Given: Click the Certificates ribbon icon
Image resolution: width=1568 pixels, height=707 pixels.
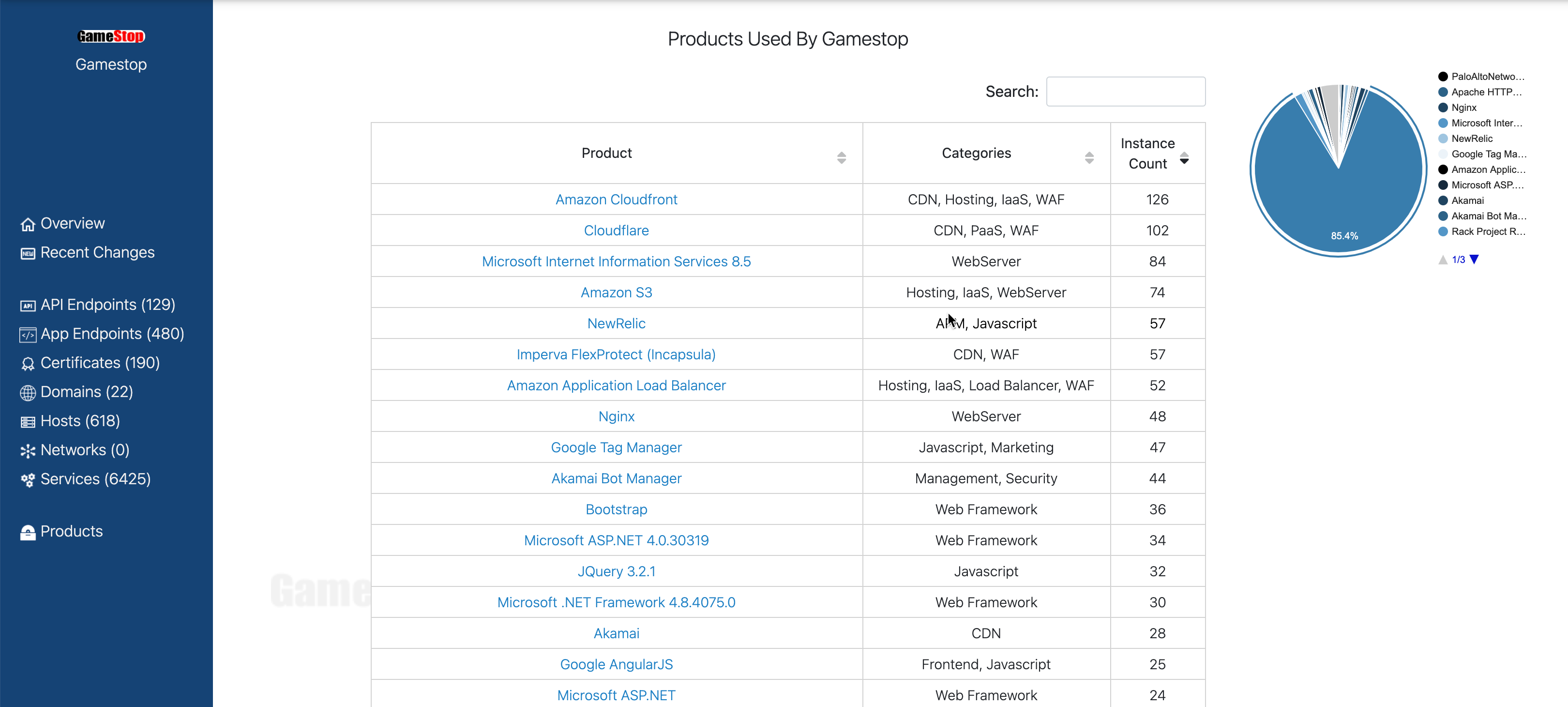Looking at the screenshot, I should coord(28,364).
